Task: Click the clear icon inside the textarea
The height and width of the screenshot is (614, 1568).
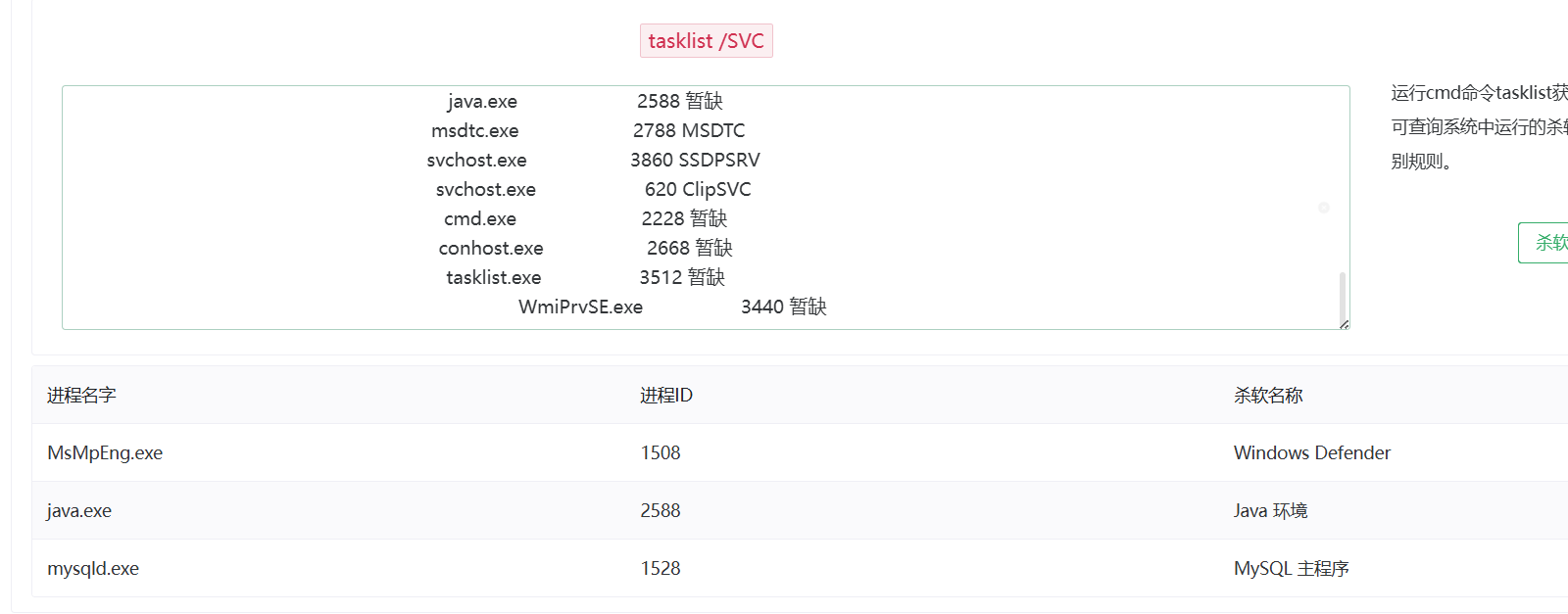Action: (x=1324, y=208)
